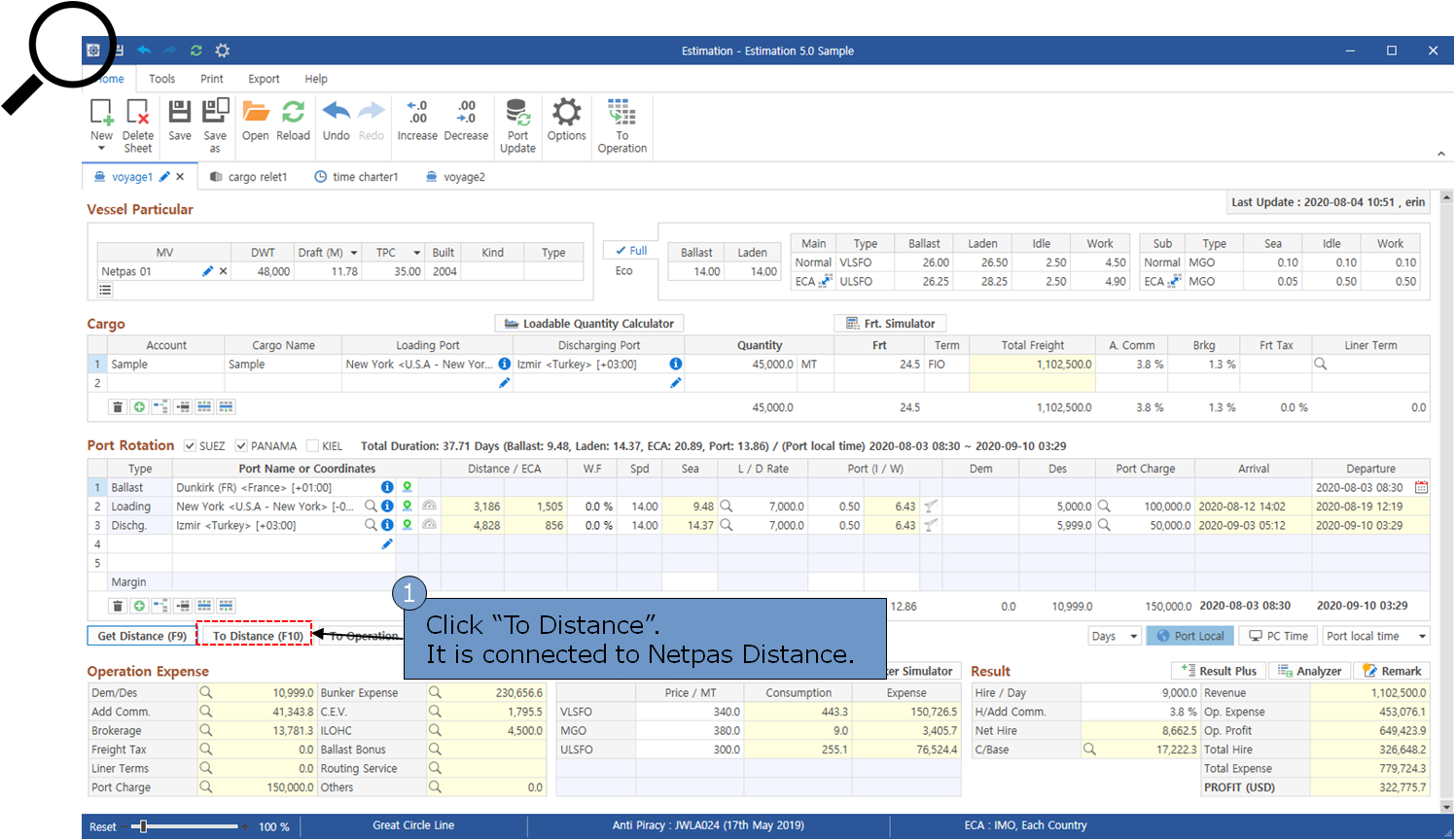Click refresh icon in title bar
This screenshot has width=1455, height=840.
click(x=195, y=51)
